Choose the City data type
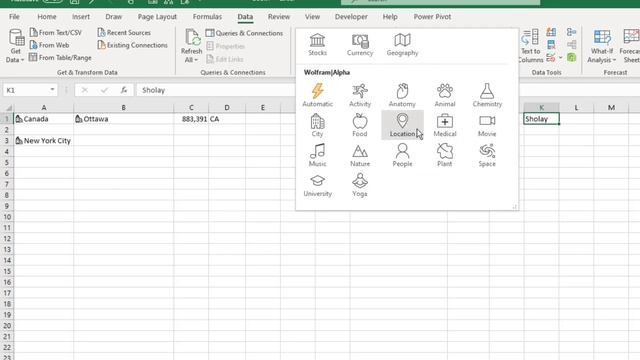 [x=317, y=125]
